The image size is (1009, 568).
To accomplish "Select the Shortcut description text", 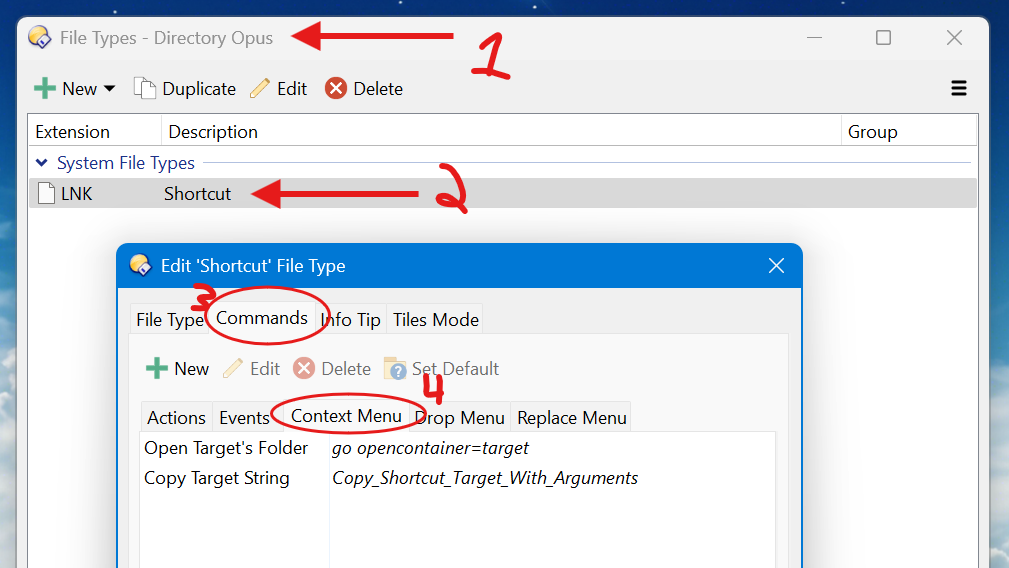I will coord(197,194).
